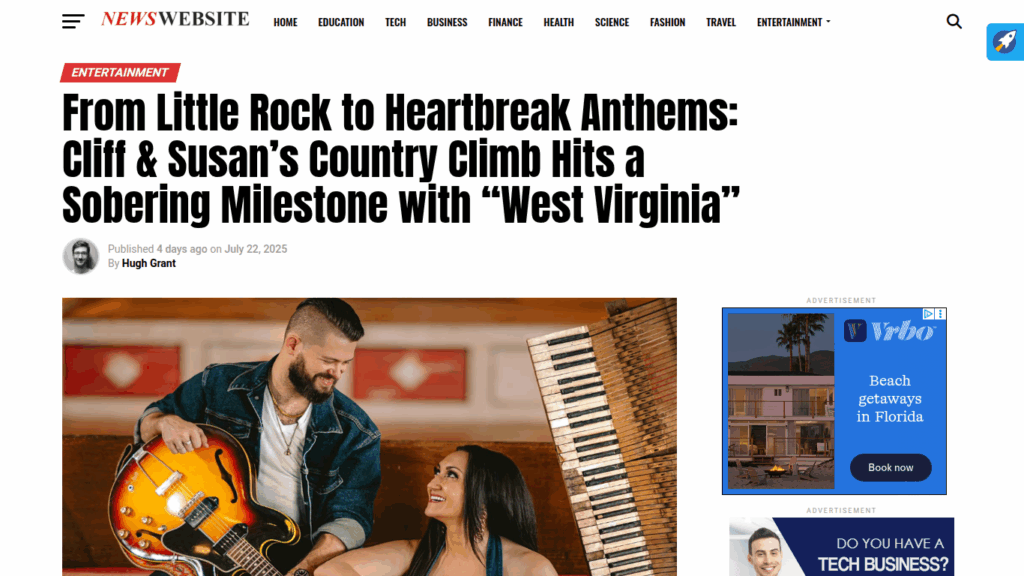
Task: Select the Finance menu item
Action: click(505, 22)
